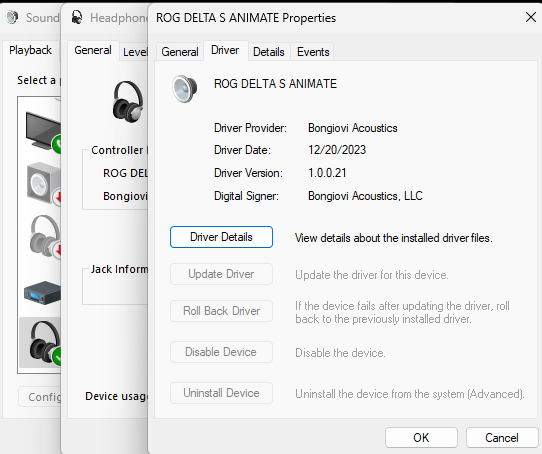Click the Configure button in Sound window
This screenshot has width=542, height=454.
point(40,397)
